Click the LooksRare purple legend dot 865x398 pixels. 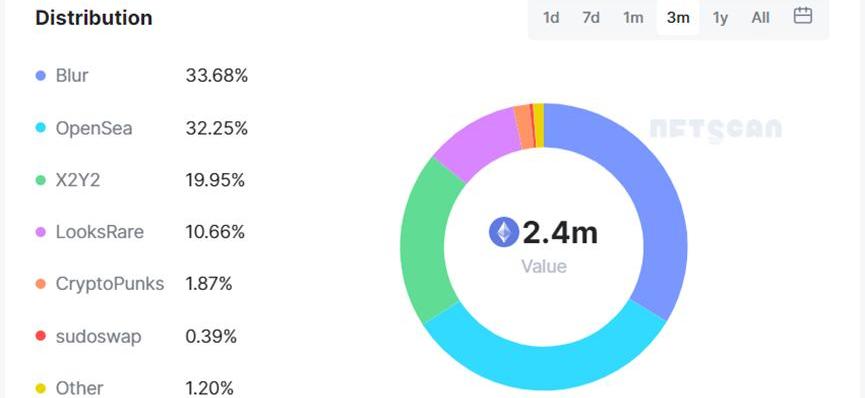coord(41,232)
